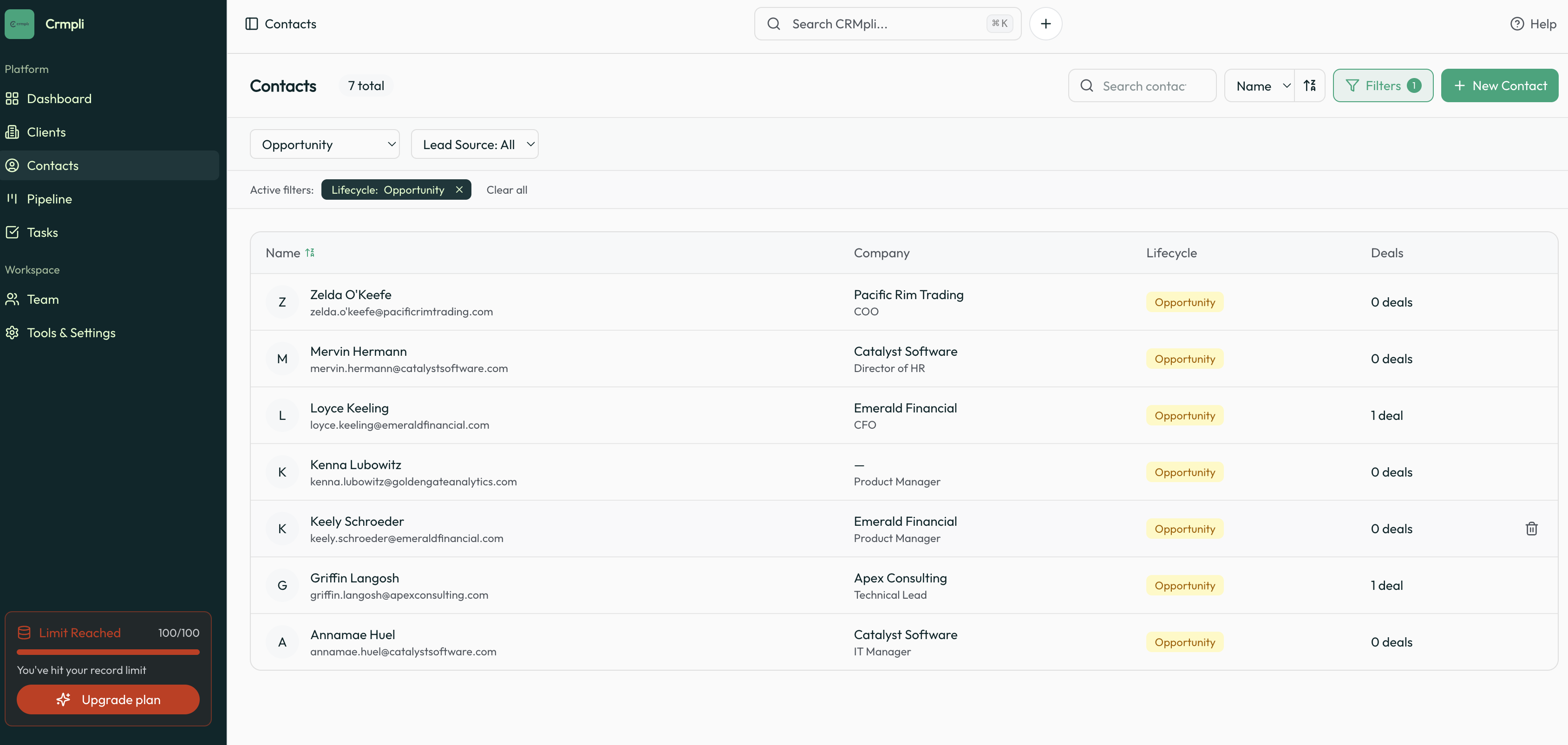Viewport: 1568px width, 745px height.
Task: Switch to the Contacts section
Action: (52, 165)
